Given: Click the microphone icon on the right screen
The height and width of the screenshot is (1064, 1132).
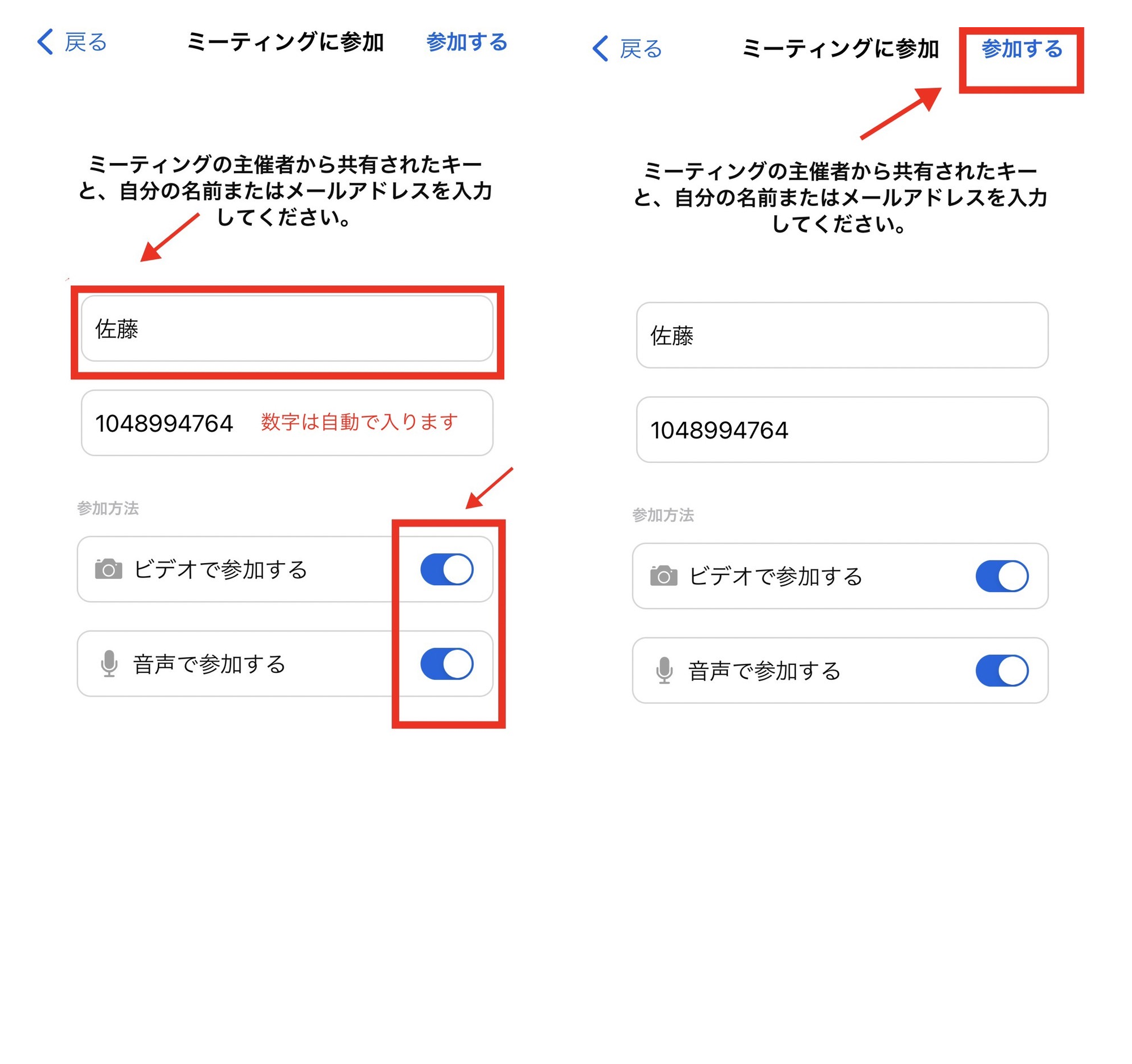Looking at the screenshot, I should point(664,671).
